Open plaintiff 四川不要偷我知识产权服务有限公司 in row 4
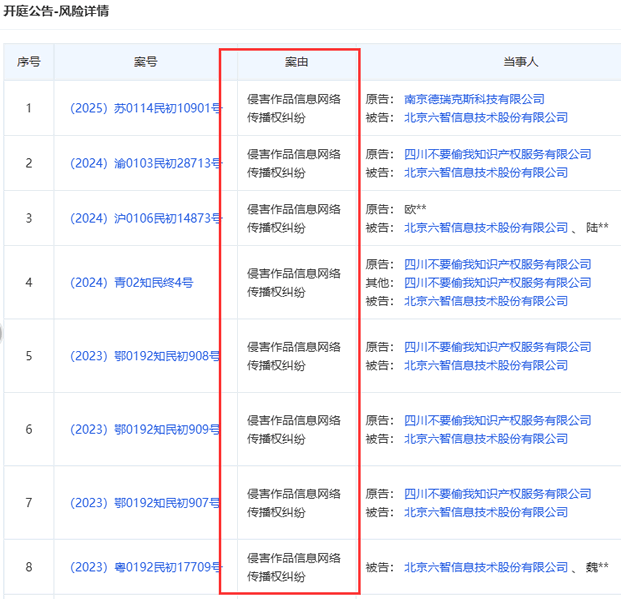 (x=497, y=264)
